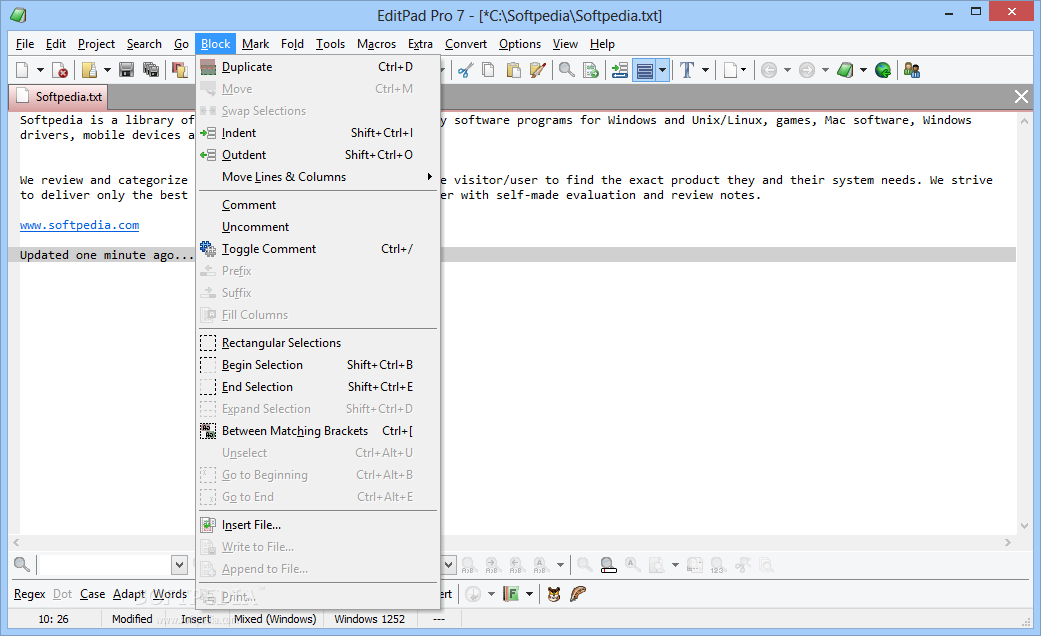Image resolution: width=1041 pixels, height=638 pixels.
Task: Click the globe with green arrow icon
Action: [883, 70]
